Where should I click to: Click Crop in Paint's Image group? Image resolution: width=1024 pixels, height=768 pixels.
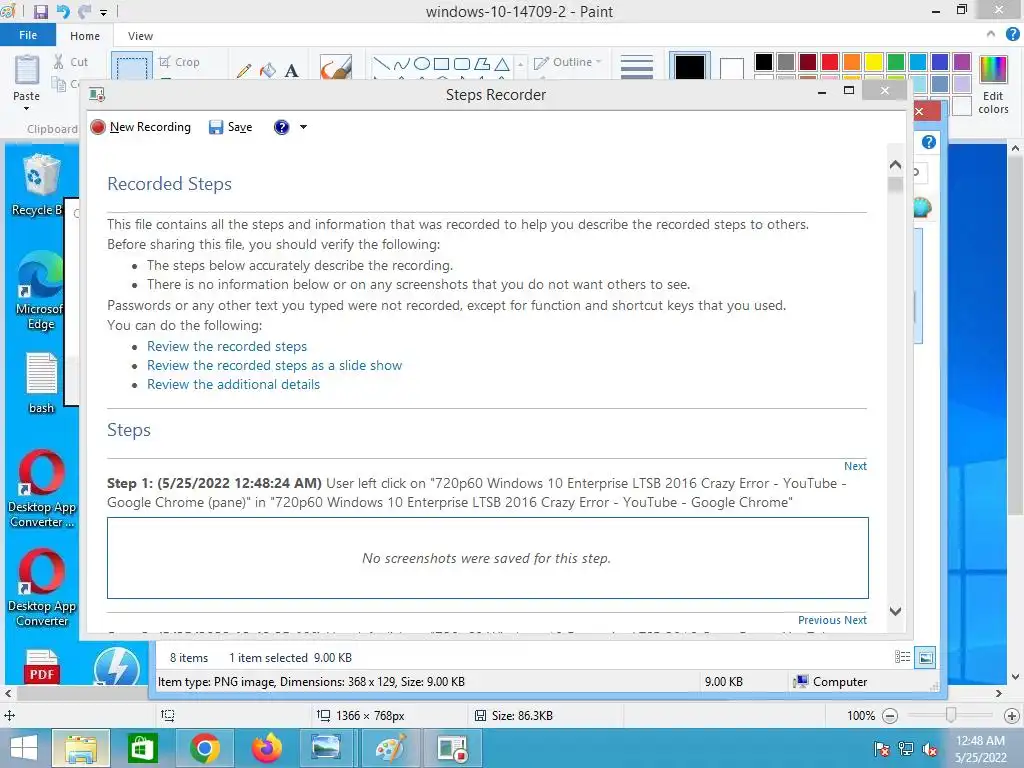pyautogui.click(x=179, y=62)
